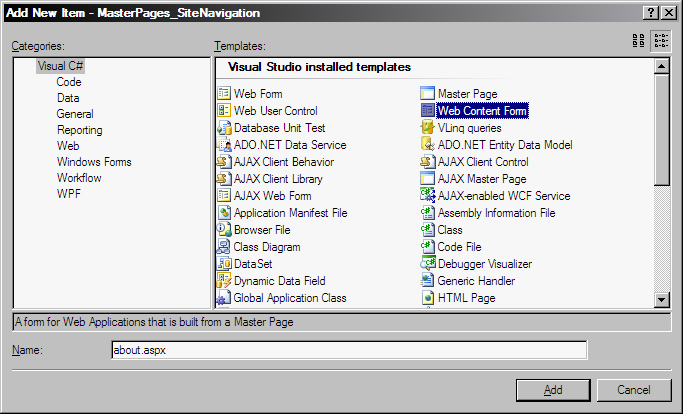Select the Web User Control label
Image resolution: width=683 pixels, height=414 pixels.
click(276, 111)
